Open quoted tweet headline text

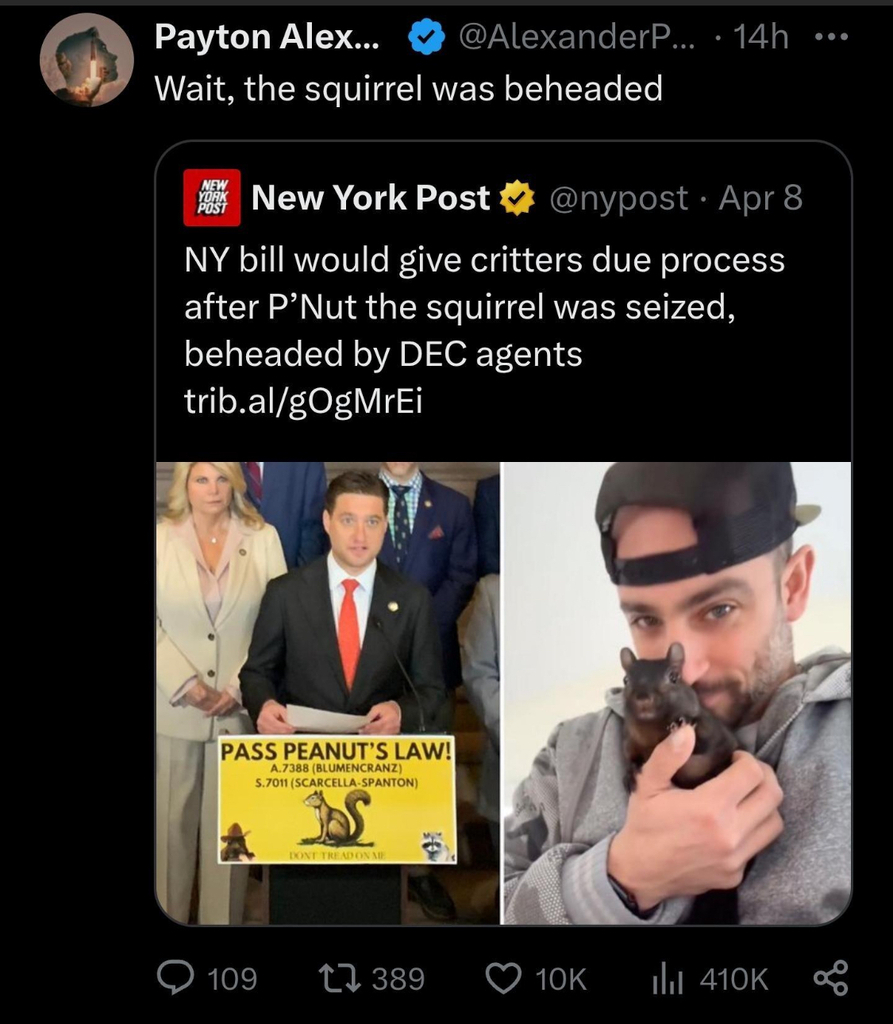(484, 307)
